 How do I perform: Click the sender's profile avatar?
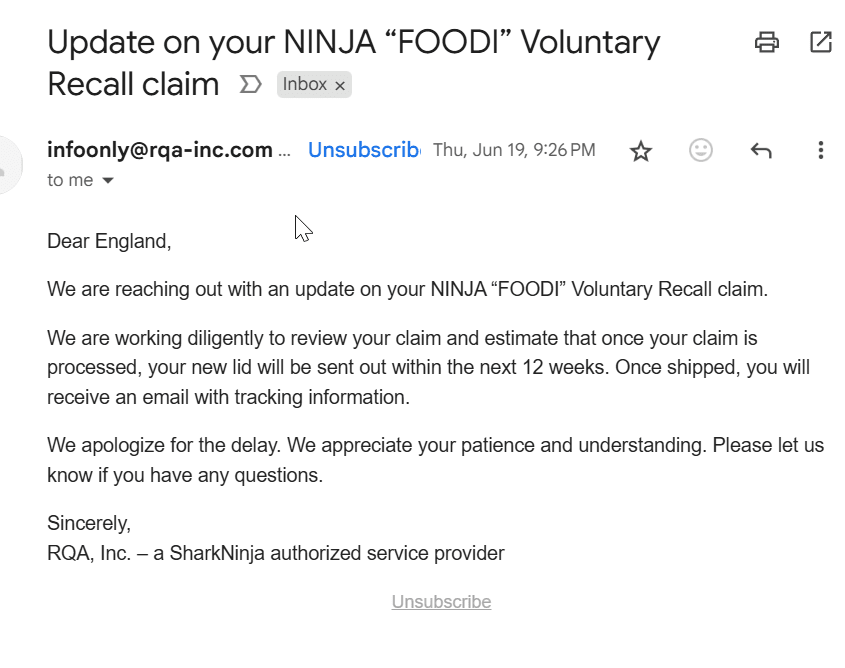point(8,165)
